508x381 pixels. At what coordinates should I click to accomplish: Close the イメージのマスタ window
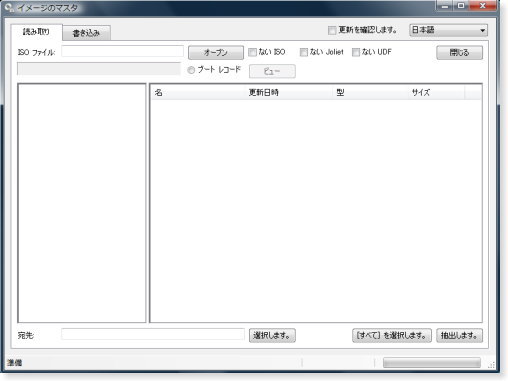point(483,6)
